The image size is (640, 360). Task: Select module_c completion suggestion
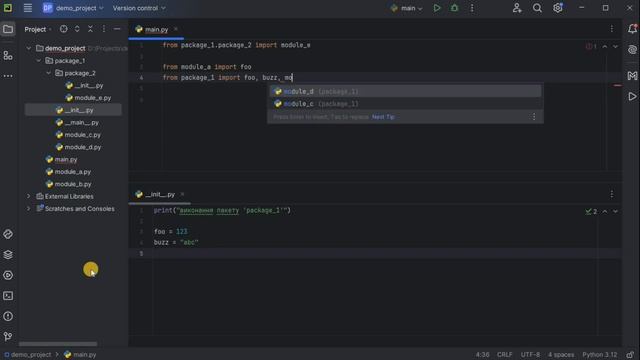pos(405,104)
